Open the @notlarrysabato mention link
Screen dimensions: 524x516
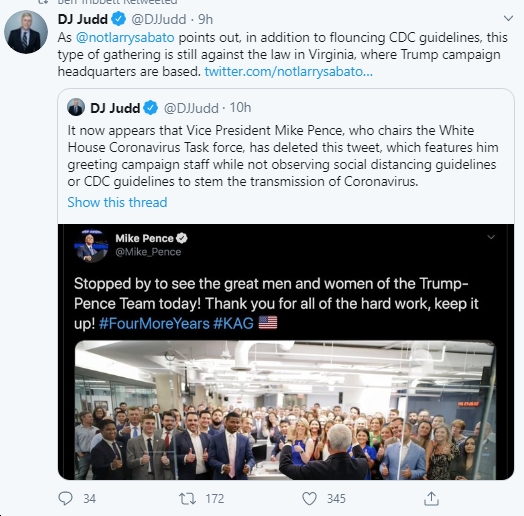pyautogui.click(x=125, y=37)
